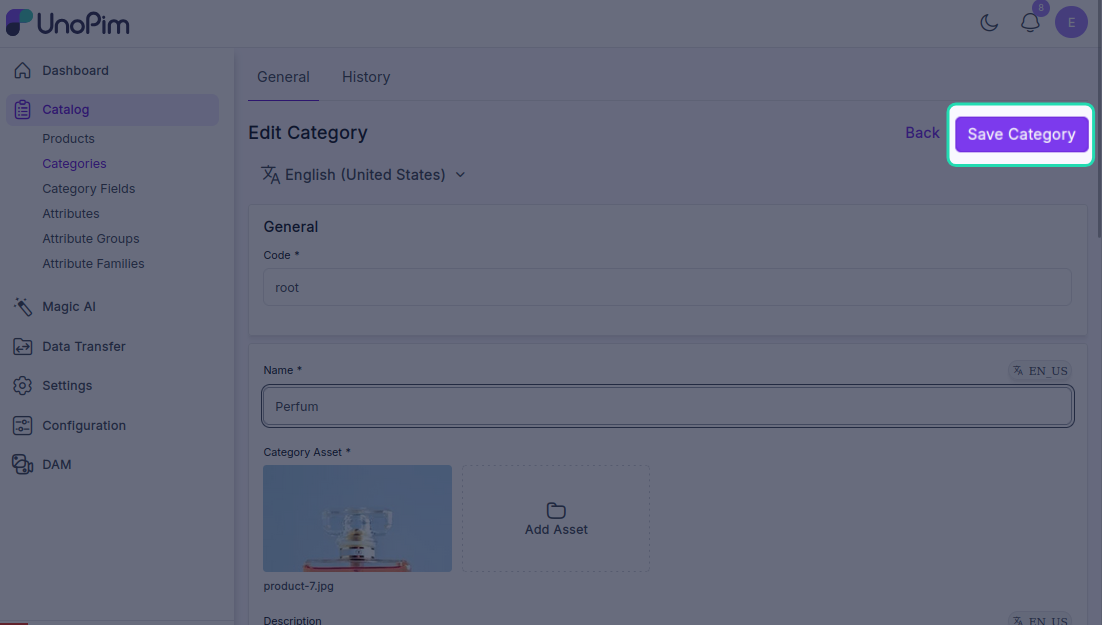Open Attribute Groups submenu
The height and width of the screenshot is (625, 1102).
pyautogui.click(x=91, y=238)
